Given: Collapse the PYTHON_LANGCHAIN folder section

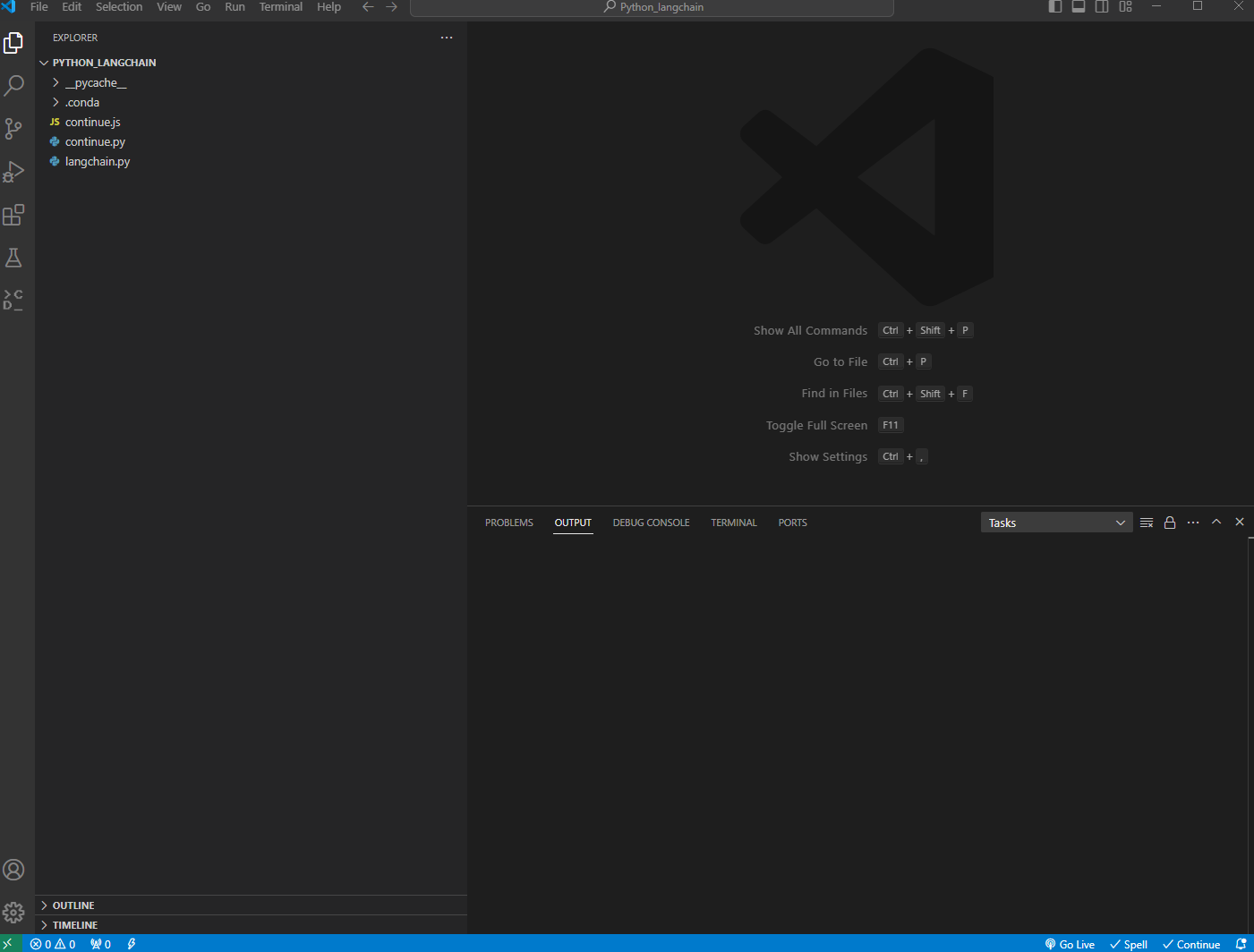Looking at the screenshot, I should tap(251, 63).
